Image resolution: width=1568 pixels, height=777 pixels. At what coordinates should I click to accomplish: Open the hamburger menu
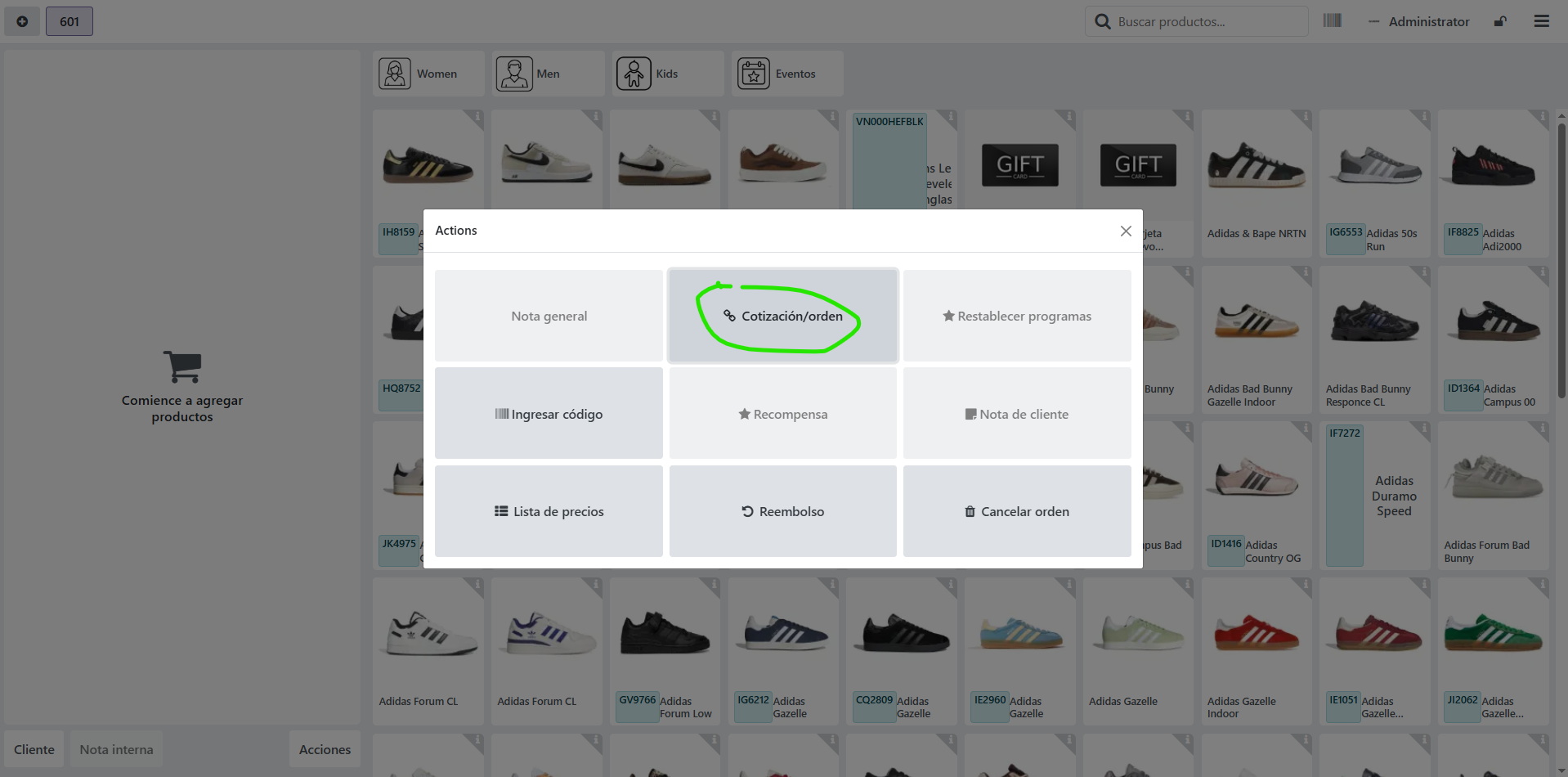1542,21
